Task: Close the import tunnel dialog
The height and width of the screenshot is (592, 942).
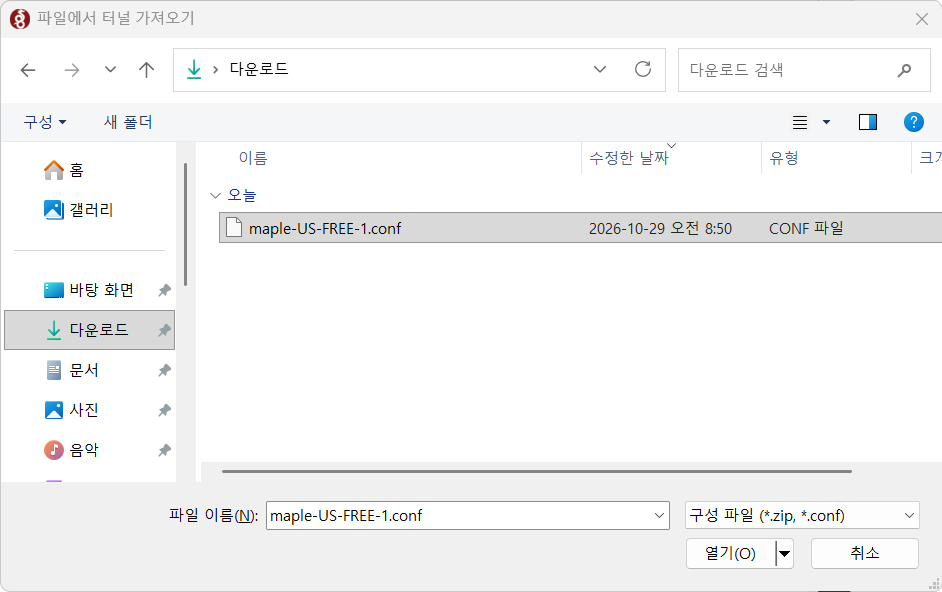Action: tap(922, 19)
